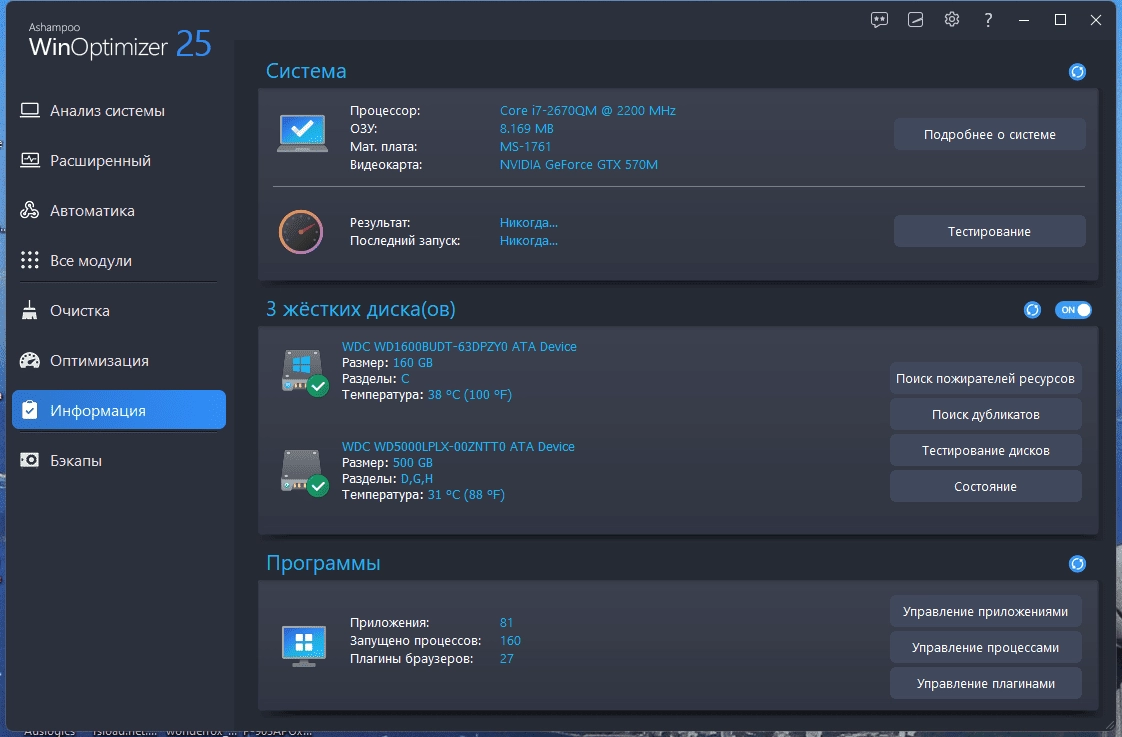Toggle the hard disks ON switch
This screenshot has height=737, width=1122.
click(x=1073, y=310)
